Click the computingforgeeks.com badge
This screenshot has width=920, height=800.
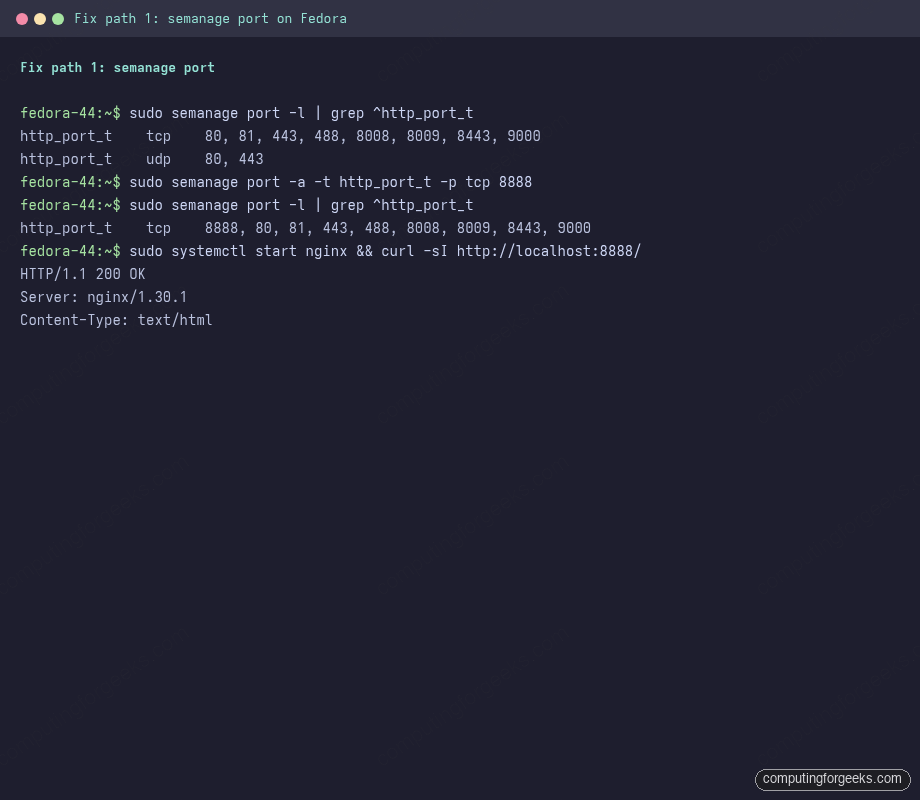click(x=833, y=779)
